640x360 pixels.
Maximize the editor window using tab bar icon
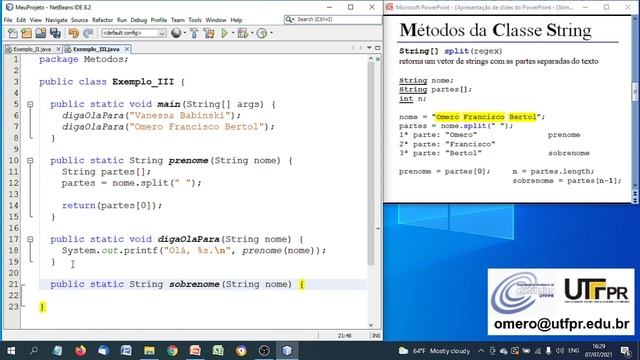pos(378,48)
